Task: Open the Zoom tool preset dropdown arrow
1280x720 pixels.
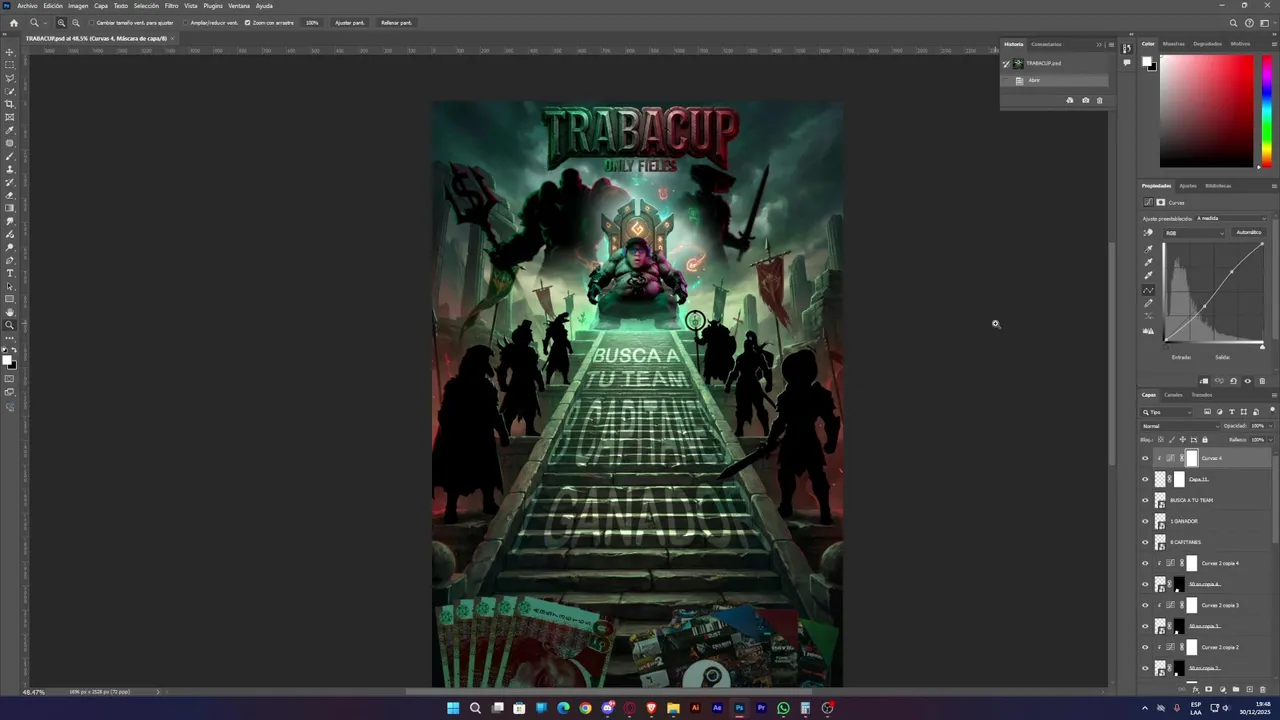Action: (x=44, y=22)
